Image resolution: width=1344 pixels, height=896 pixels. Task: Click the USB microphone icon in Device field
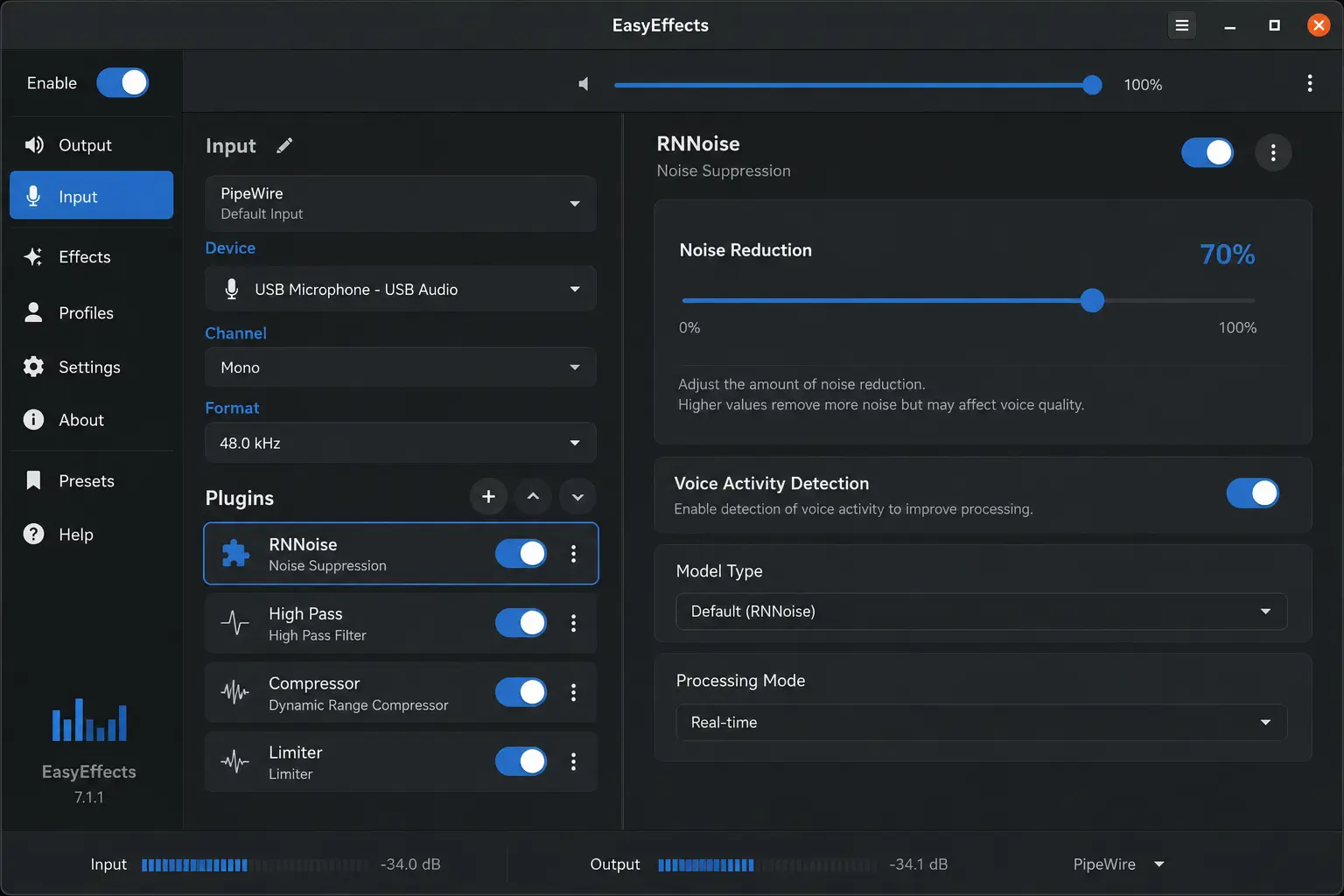pyautogui.click(x=231, y=289)
